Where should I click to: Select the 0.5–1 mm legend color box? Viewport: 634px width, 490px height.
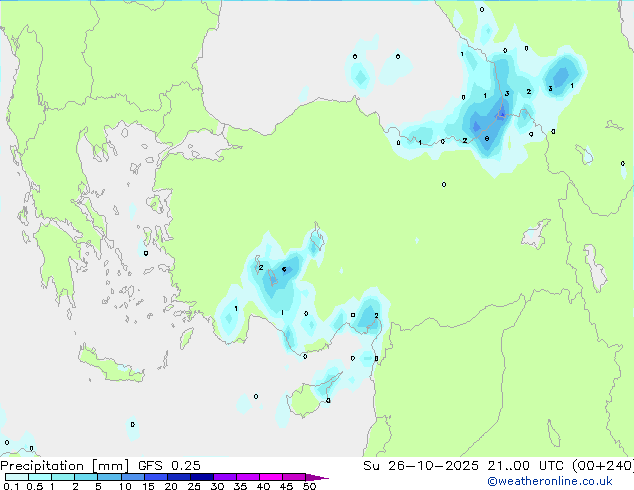[40, 477]
